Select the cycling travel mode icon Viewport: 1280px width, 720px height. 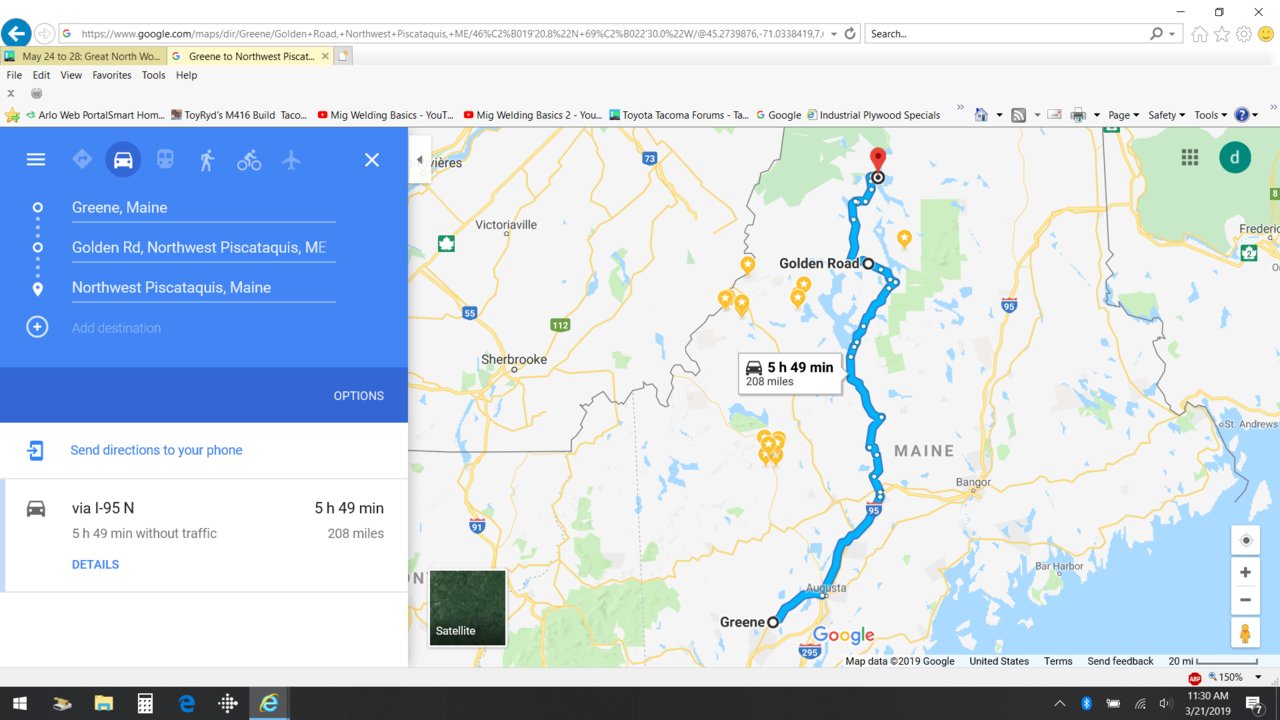tap(249, 160)
